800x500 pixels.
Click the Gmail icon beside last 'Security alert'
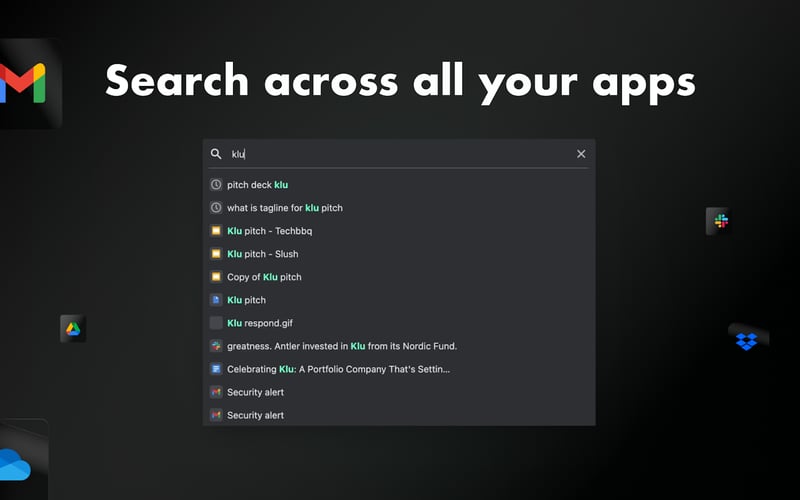coord(216,415)
